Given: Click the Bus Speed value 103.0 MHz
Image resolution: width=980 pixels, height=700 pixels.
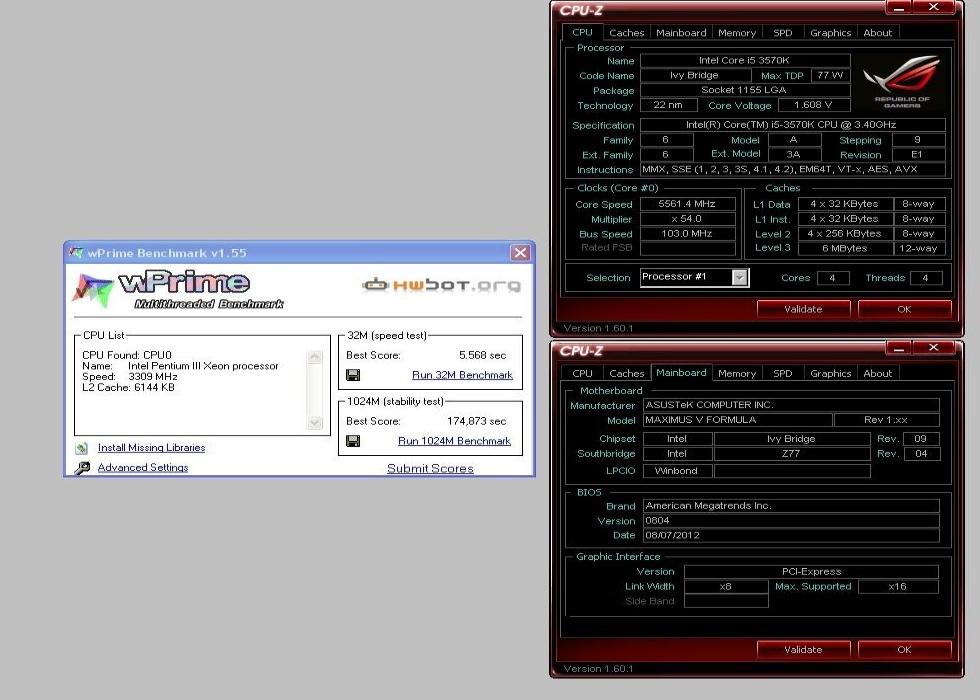Looking at the screenshot, I should [688, 234].
